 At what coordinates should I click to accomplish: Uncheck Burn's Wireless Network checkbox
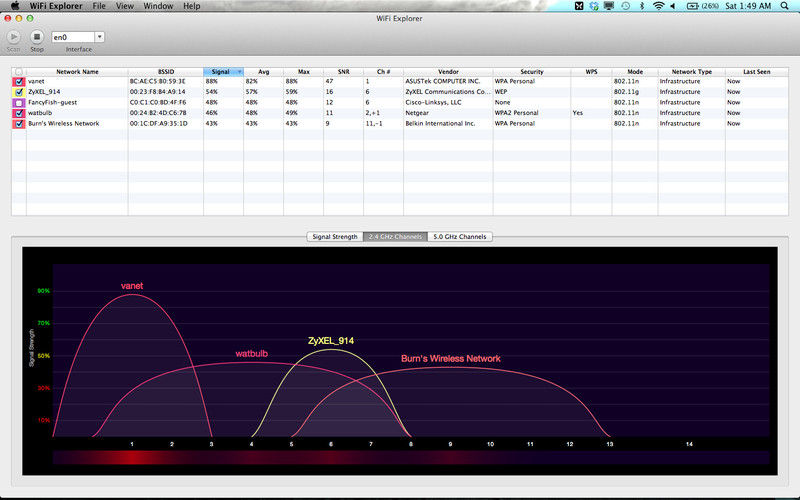point(19,123)
